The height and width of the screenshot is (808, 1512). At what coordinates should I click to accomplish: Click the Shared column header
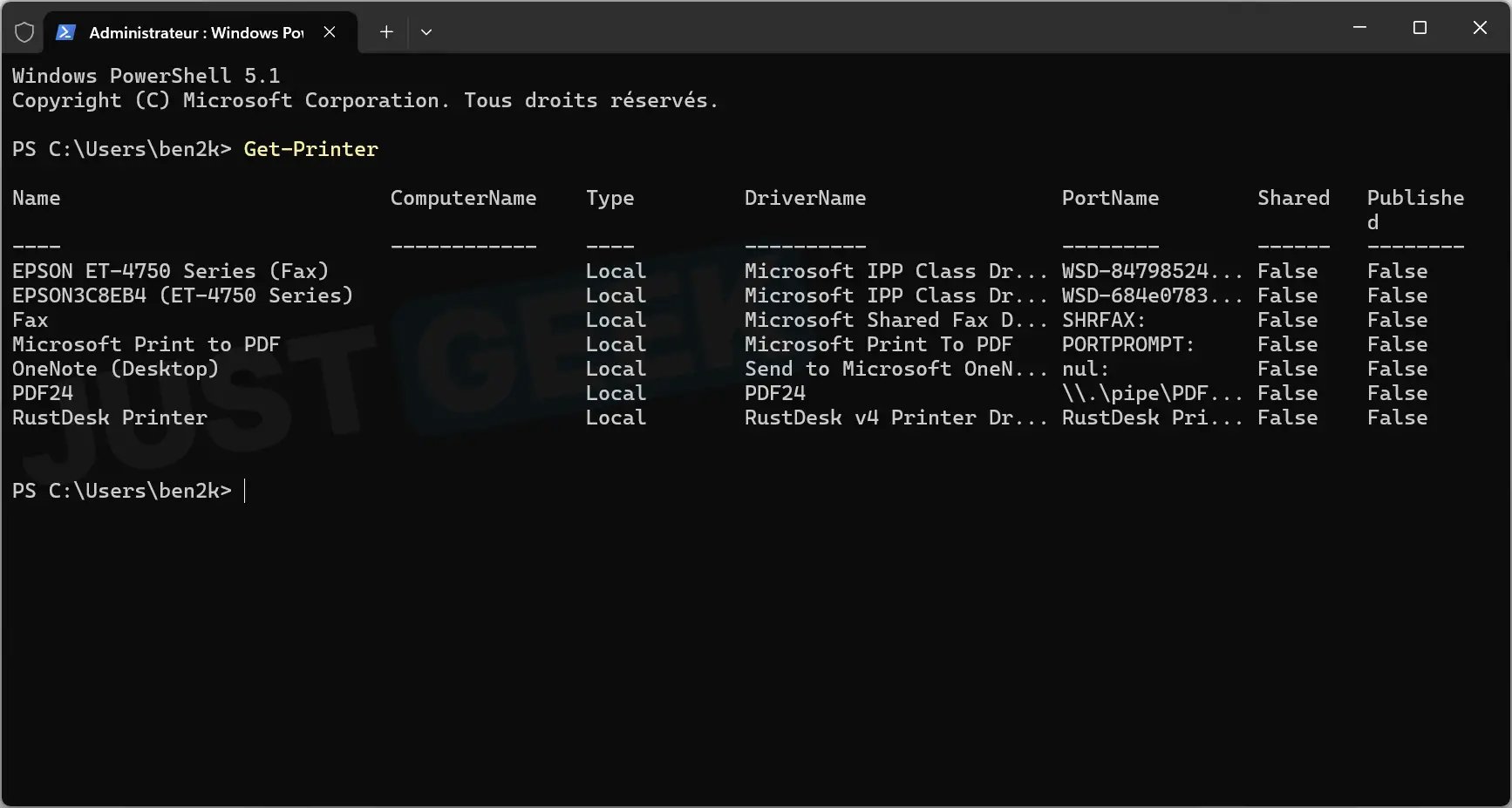tap(1293, 198)
